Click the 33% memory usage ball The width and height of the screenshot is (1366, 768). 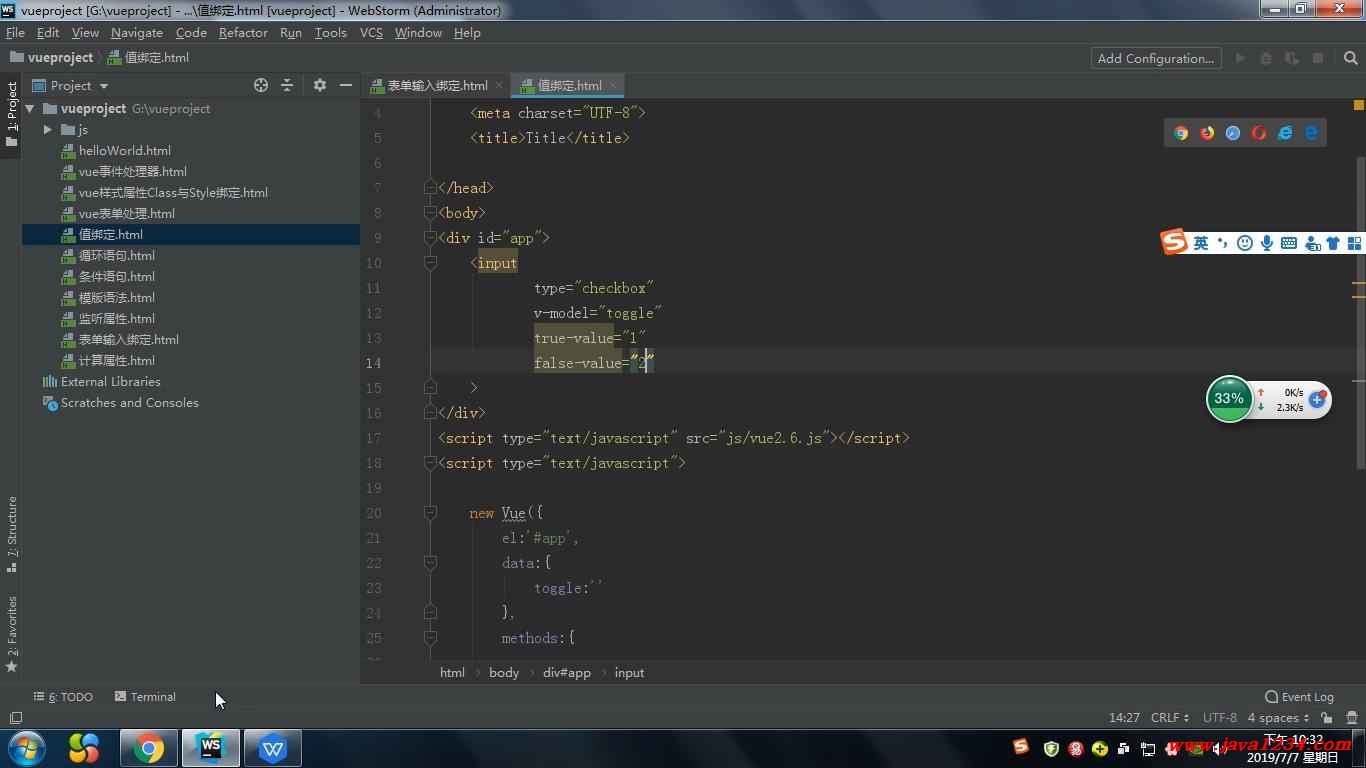(x=1229, y=398)
